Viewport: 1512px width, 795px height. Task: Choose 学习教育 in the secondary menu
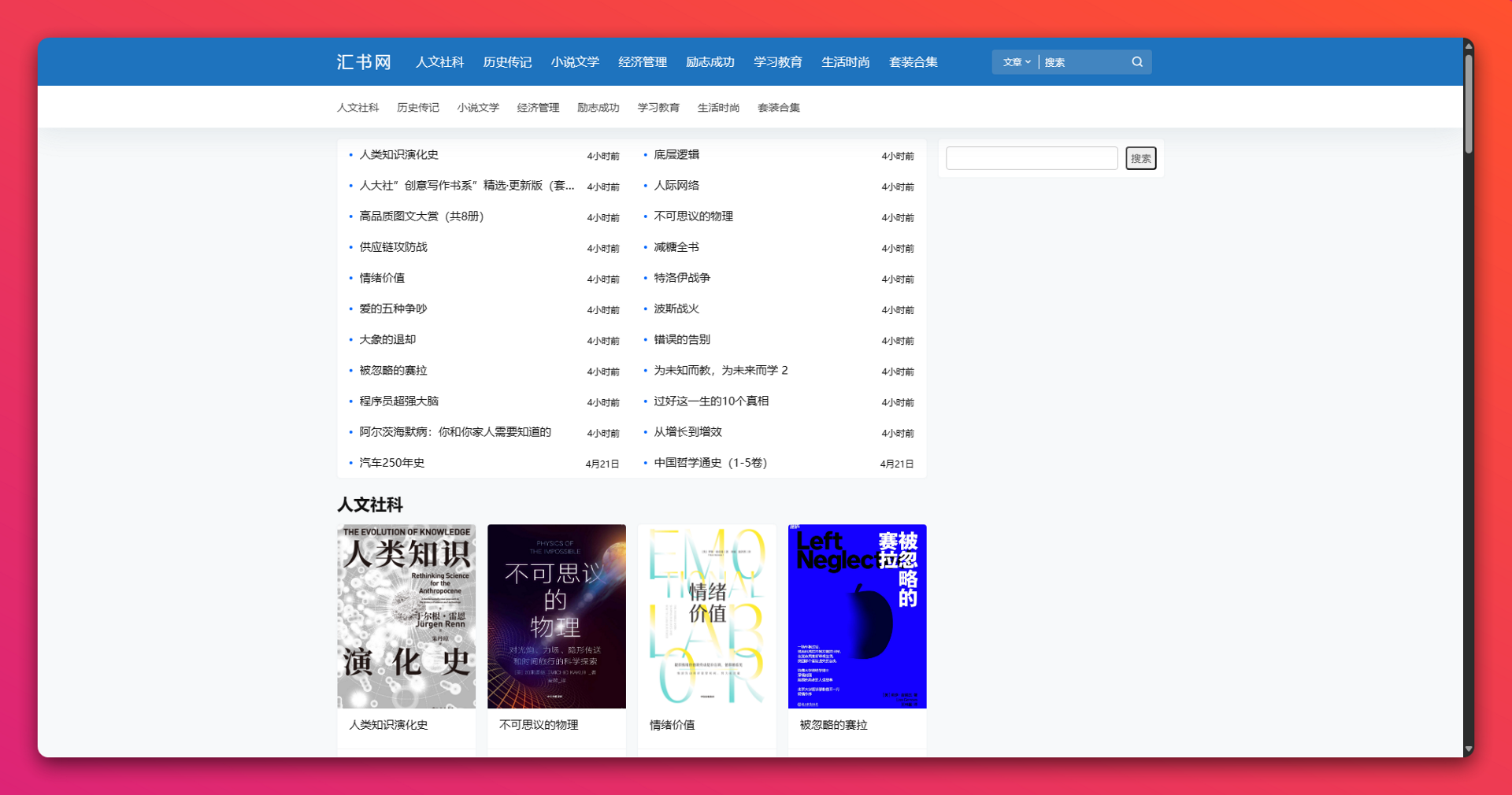tap(658, 108)
